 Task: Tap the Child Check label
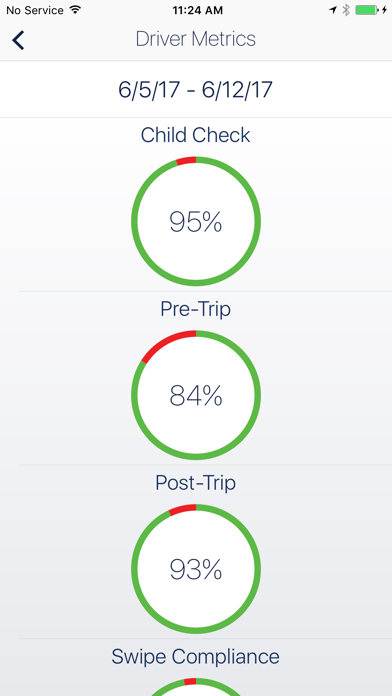[195, 135]
